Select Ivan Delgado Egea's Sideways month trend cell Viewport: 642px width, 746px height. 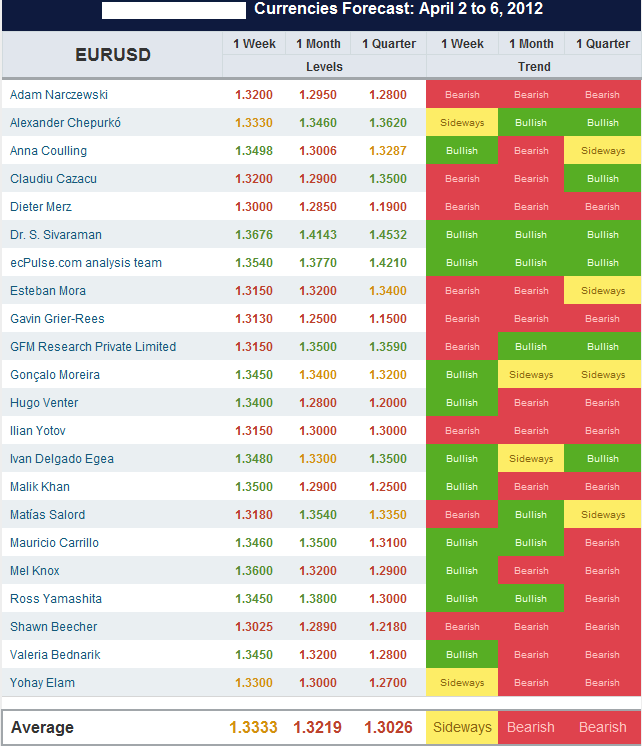531,459
